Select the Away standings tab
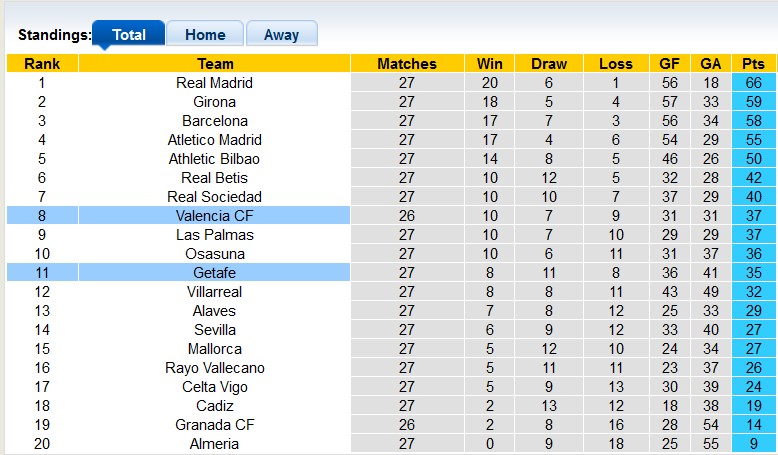 pos(281,35)
